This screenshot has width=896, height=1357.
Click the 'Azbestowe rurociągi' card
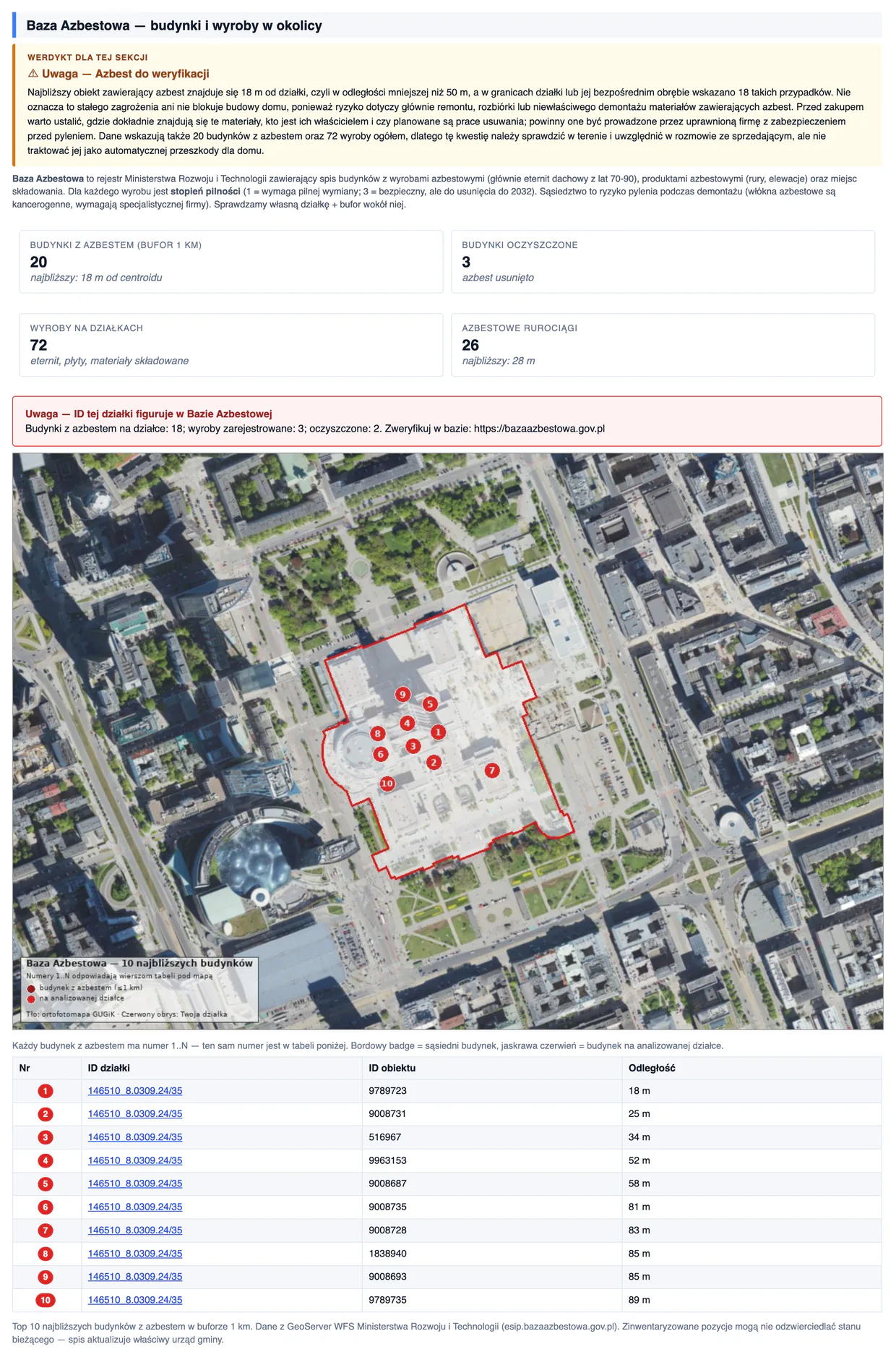click(663, 345)
